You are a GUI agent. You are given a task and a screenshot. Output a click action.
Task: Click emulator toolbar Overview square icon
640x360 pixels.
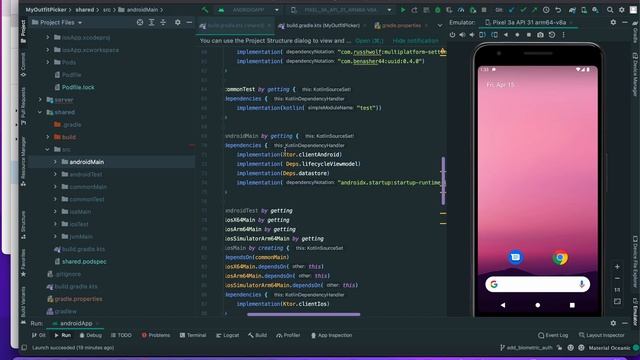(529, 35)
